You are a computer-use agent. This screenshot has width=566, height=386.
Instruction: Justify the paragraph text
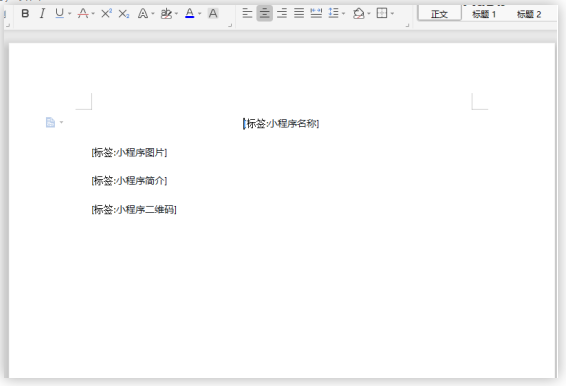(299, 14)
